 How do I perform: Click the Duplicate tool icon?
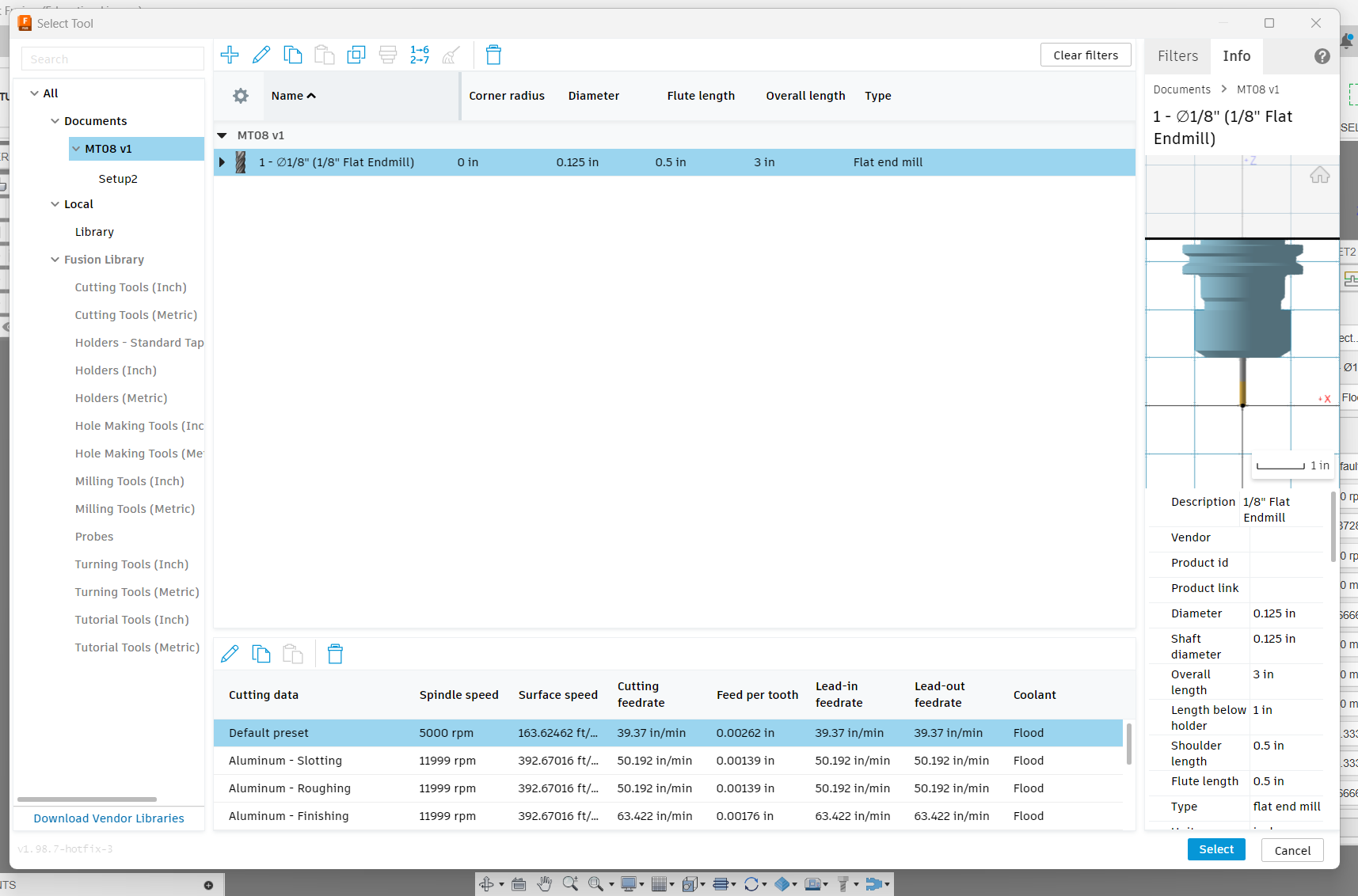356,55
